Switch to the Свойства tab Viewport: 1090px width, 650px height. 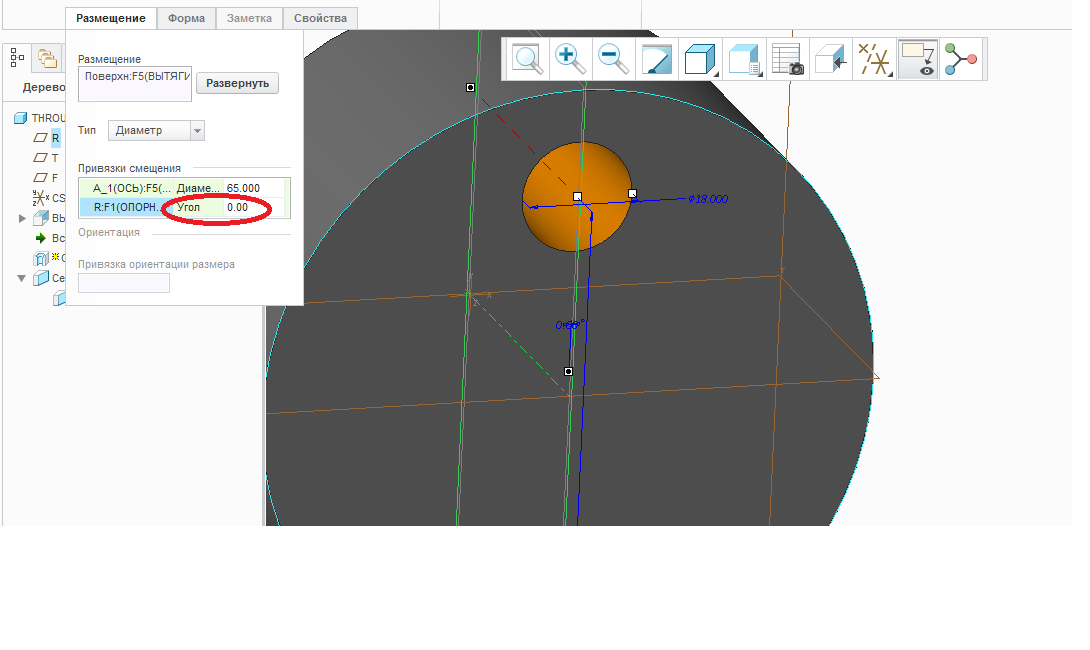pyautogui.click(x=320, y=18)
